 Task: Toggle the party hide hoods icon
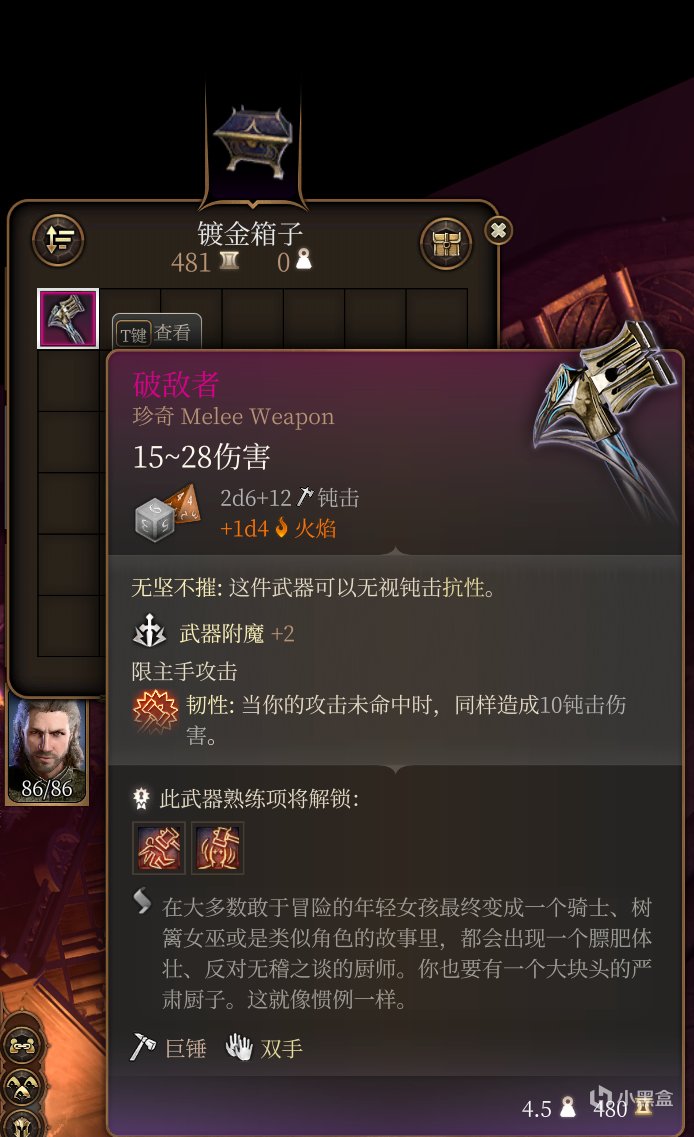pos(22,1086)
